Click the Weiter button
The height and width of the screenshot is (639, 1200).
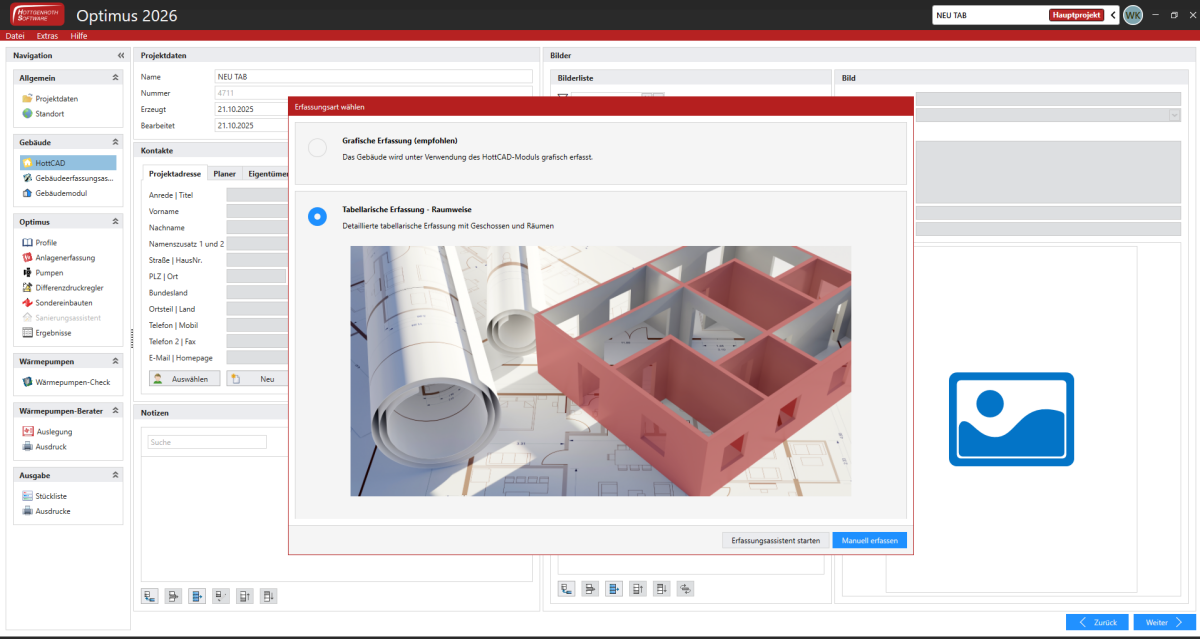pos(1163,622)
